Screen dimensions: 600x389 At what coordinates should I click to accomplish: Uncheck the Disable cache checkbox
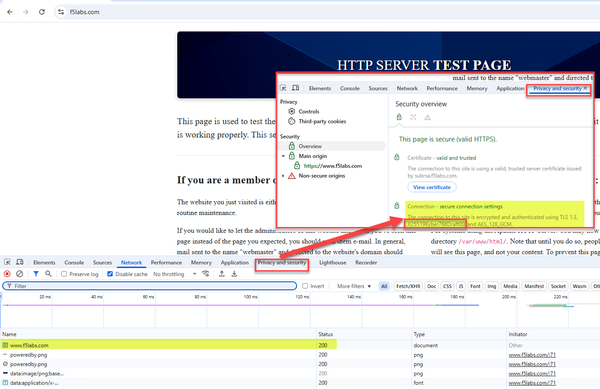click(x=110, y=274)
